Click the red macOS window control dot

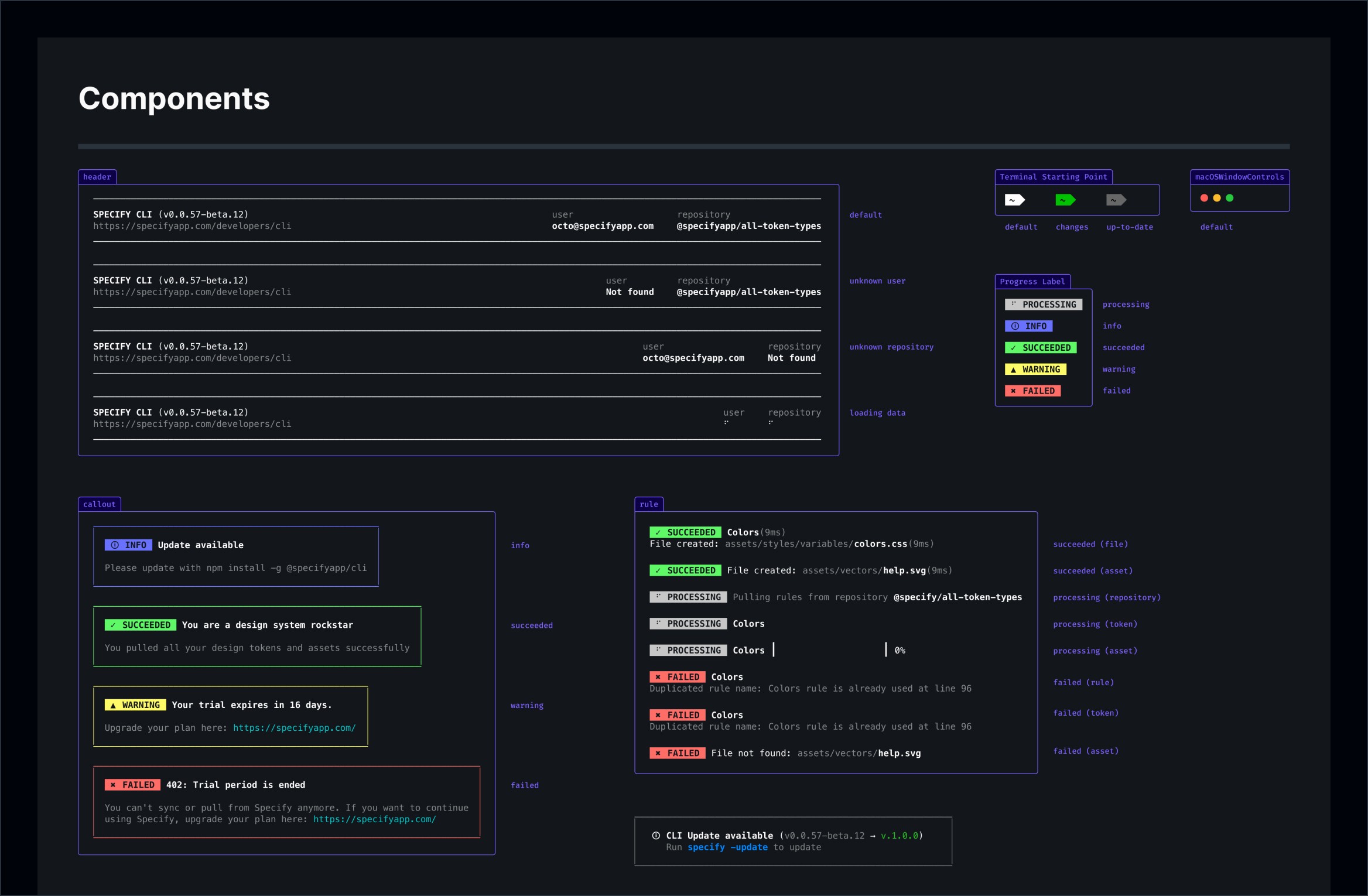tap(1204, 198)
